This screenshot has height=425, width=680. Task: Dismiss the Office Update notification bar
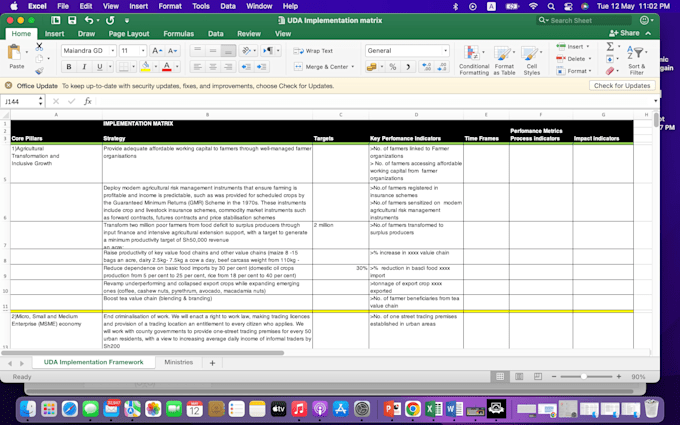click(8, 85)
